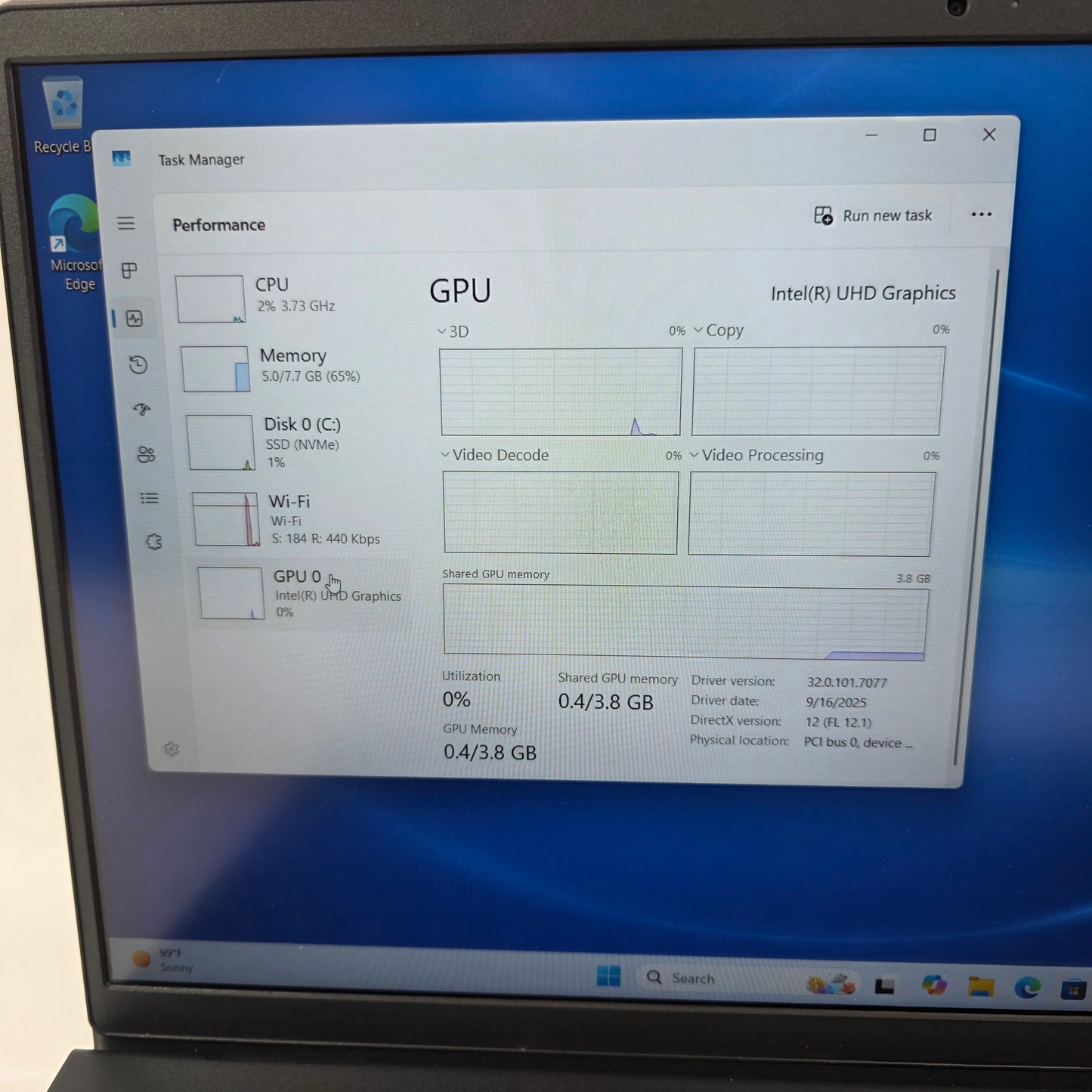Viewport: 1092px width, 1092px height.
Task: Select the Performance page icon in sidebar
Action: coord(135,318)
